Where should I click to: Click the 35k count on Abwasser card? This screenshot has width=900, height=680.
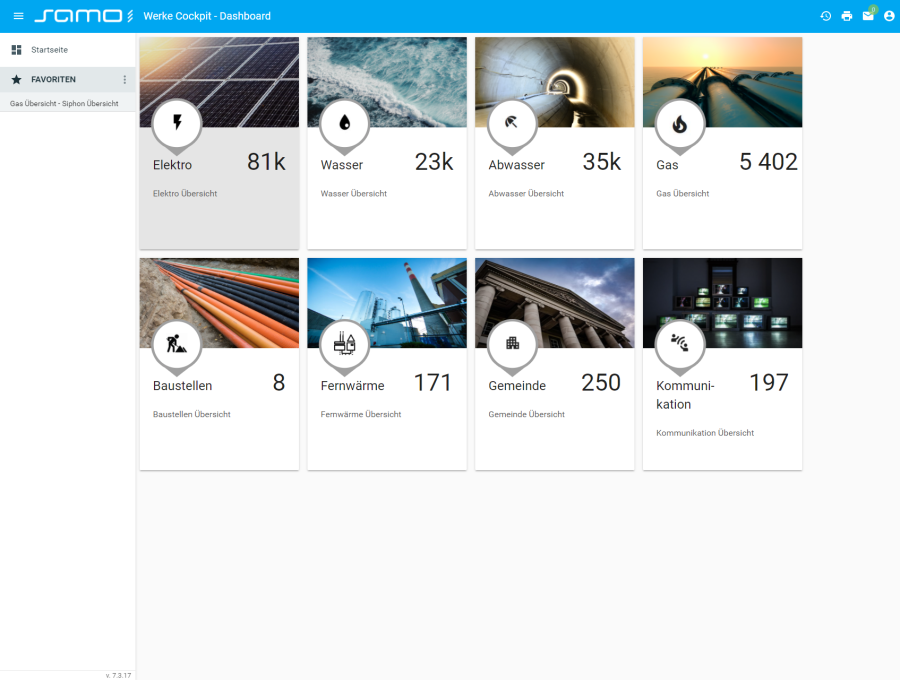click(x=602, y=162)
